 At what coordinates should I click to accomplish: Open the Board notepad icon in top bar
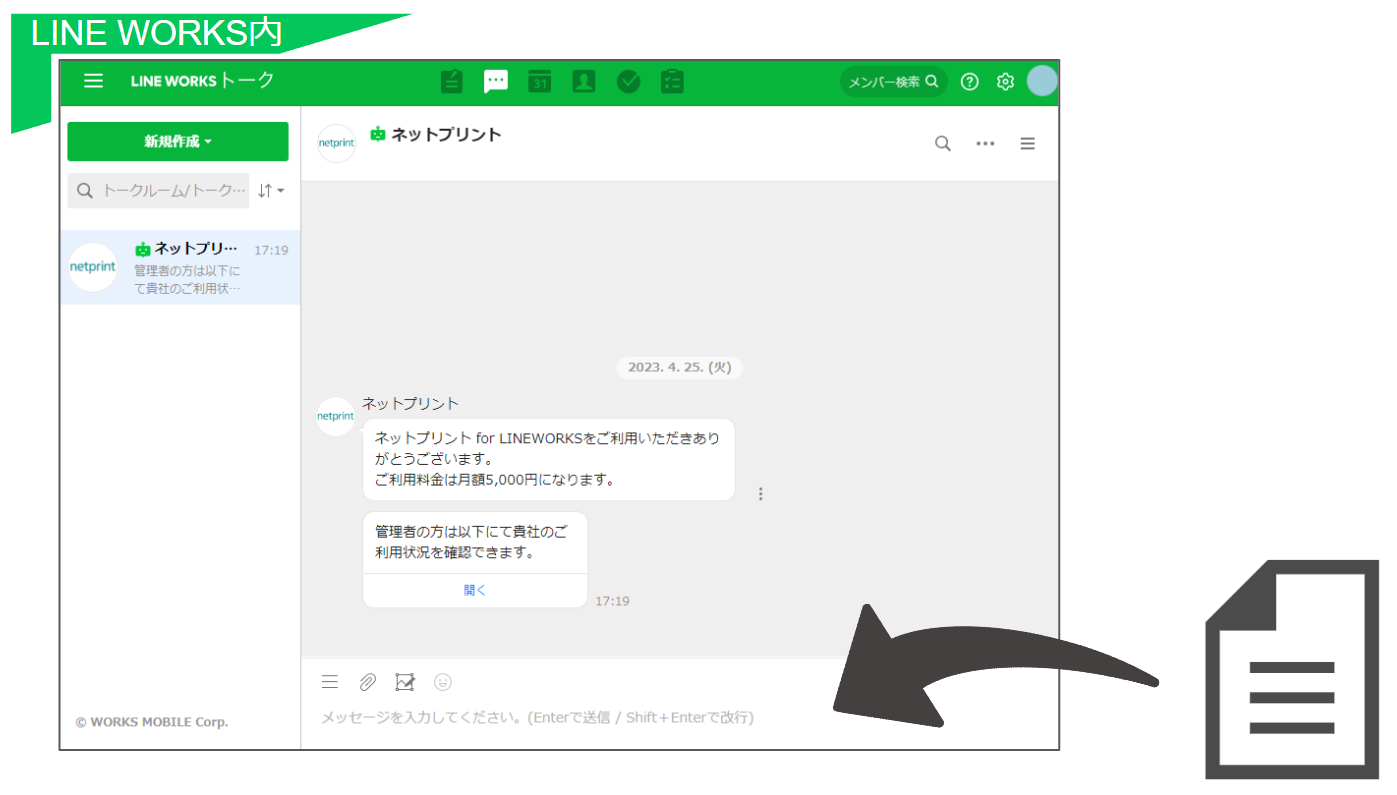coord(452,81)
